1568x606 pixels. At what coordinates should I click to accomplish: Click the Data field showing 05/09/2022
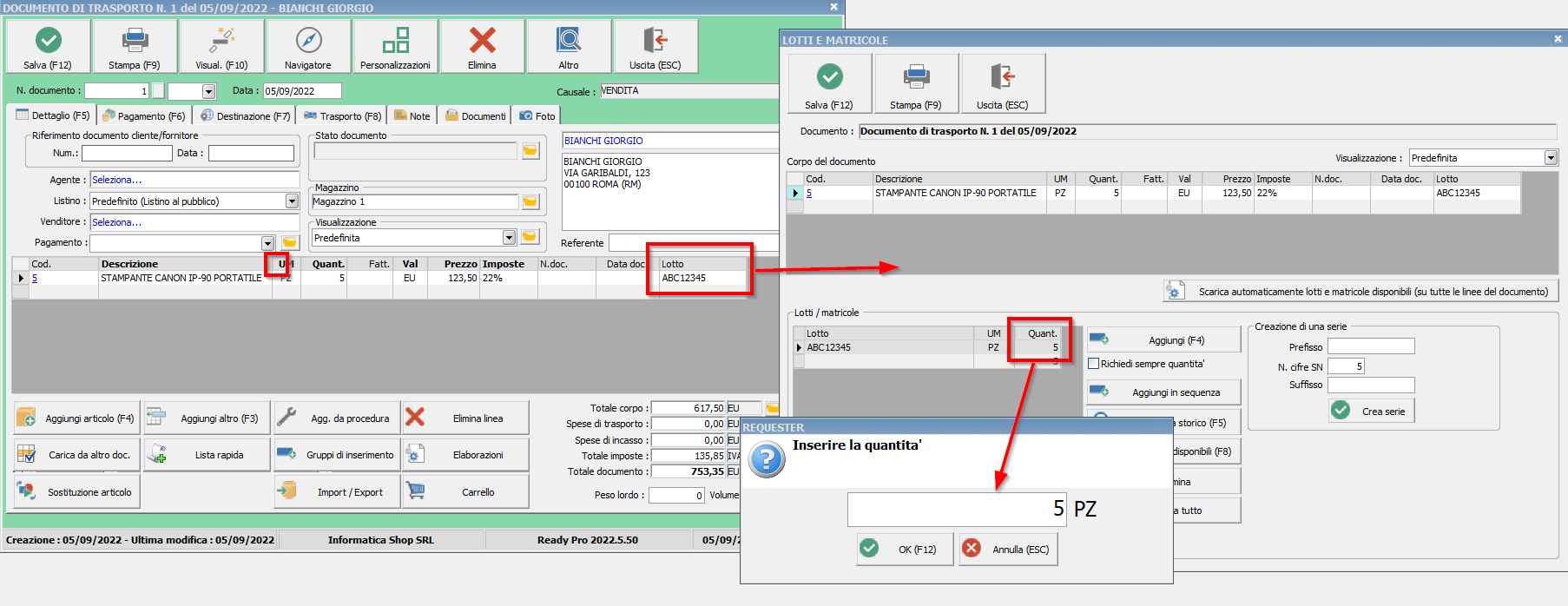(302, 91)
